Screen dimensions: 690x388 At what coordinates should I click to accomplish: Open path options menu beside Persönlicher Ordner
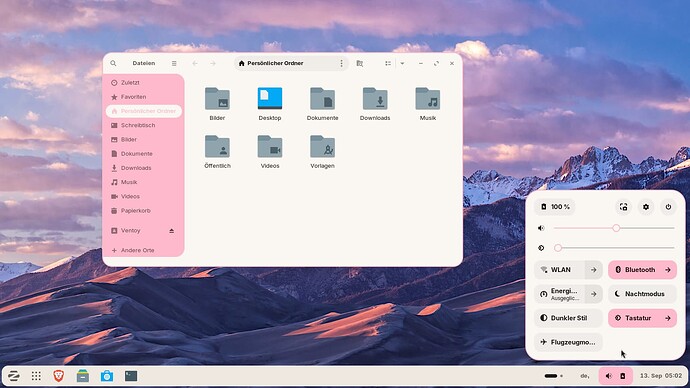pyautogui.click(x=341, y=63)
